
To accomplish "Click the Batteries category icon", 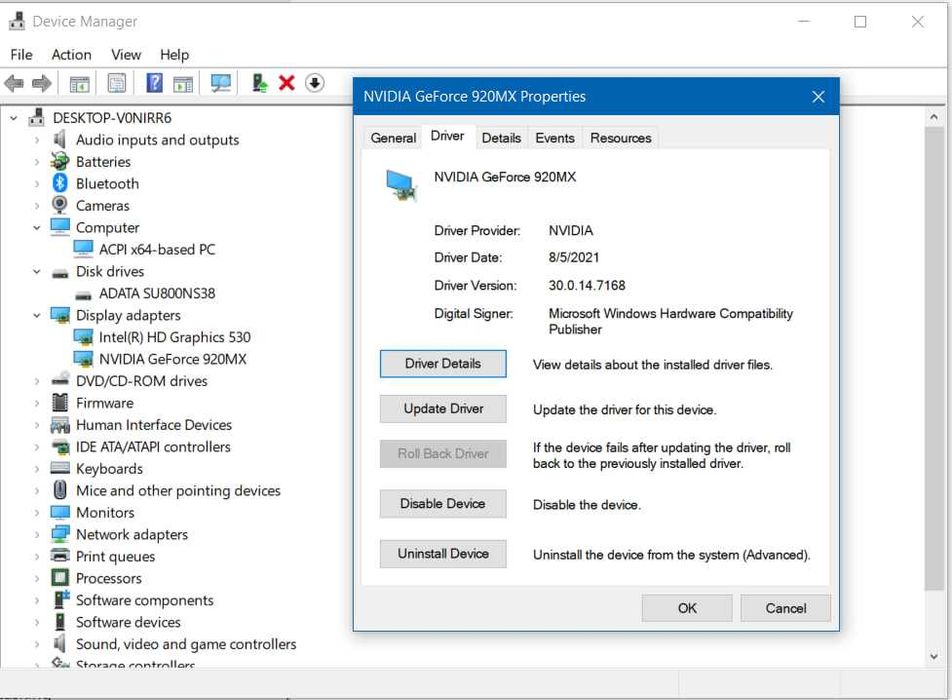I will 60,161.
